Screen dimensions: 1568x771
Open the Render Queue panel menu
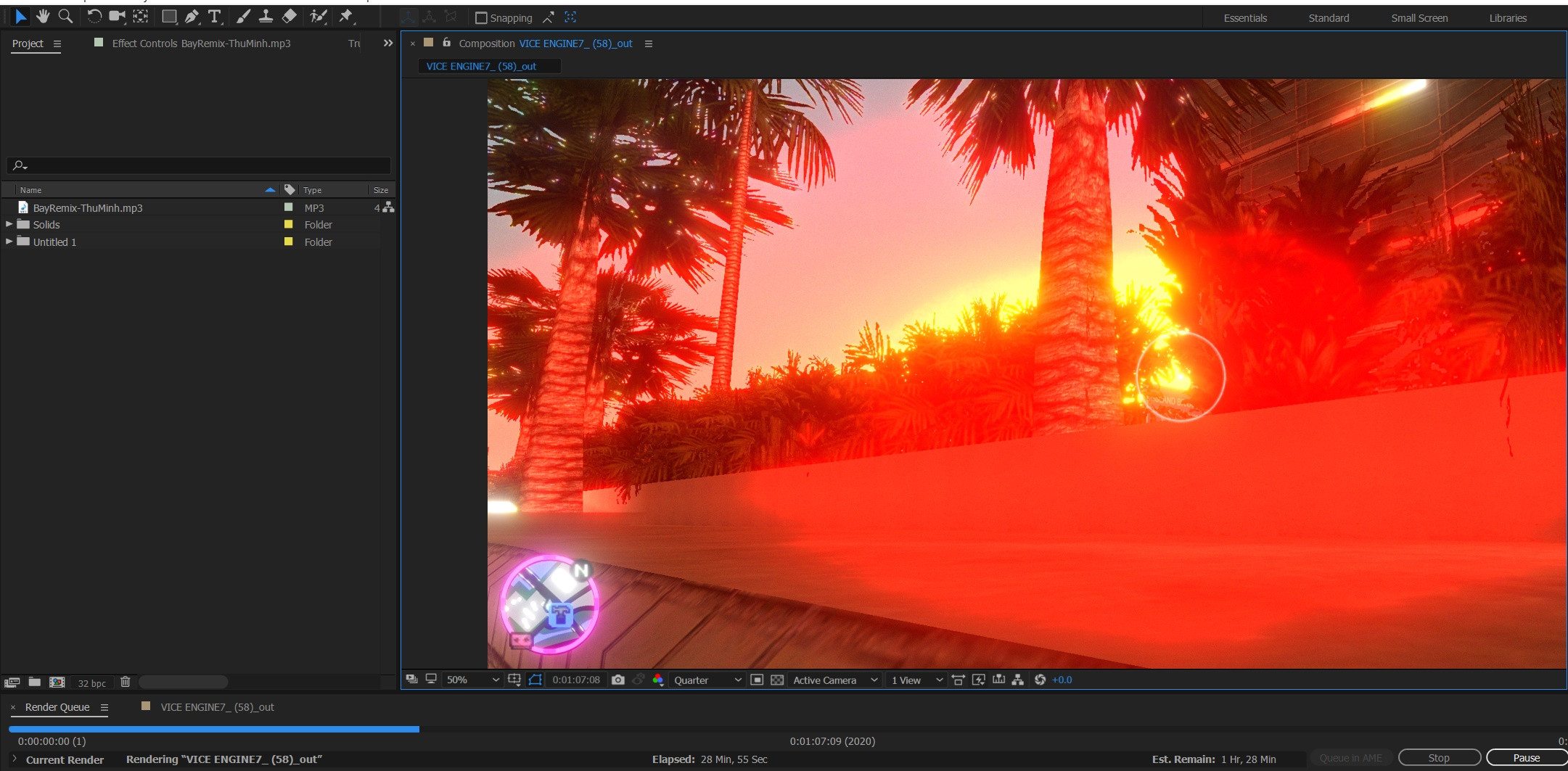[104, 707]
